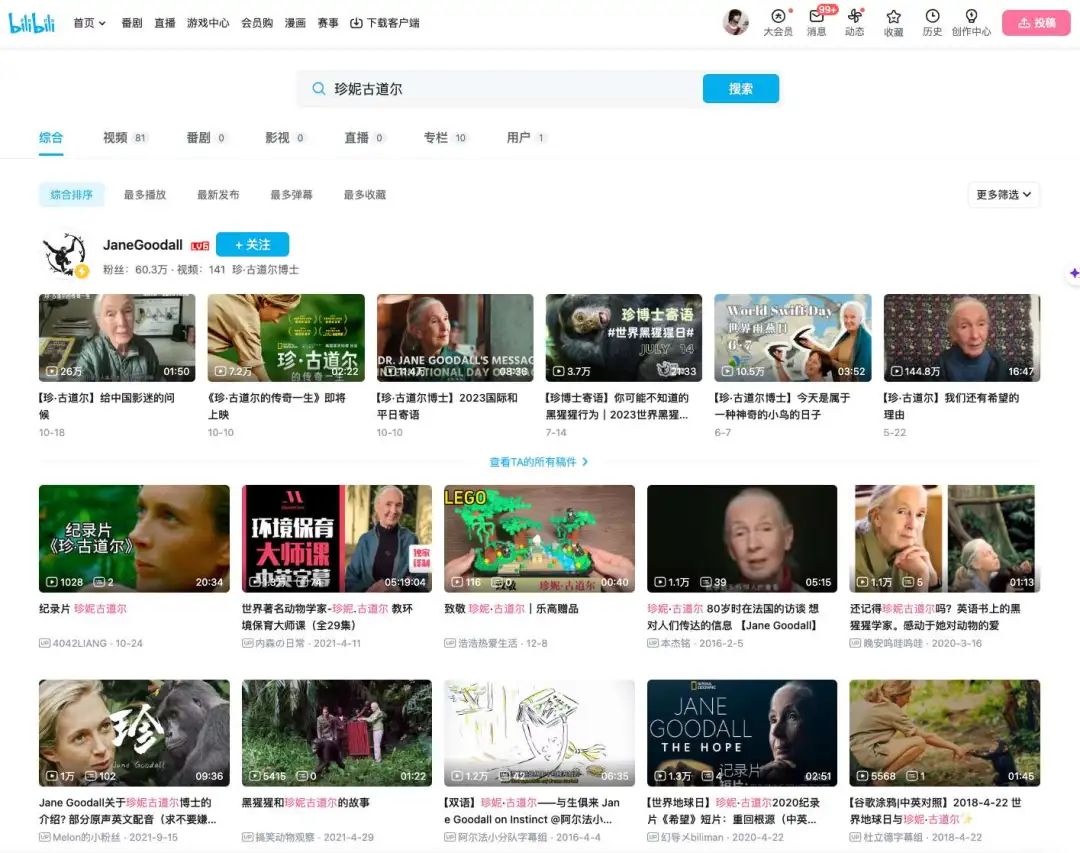Open the 创作中心 lightbulb icon

971,22
